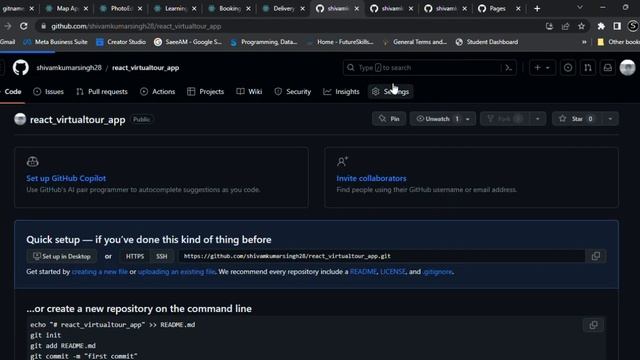The image size is (640, 360).
Task: Focus the Type / to search field
Action: pyautogui.click(x=424, y=68)
